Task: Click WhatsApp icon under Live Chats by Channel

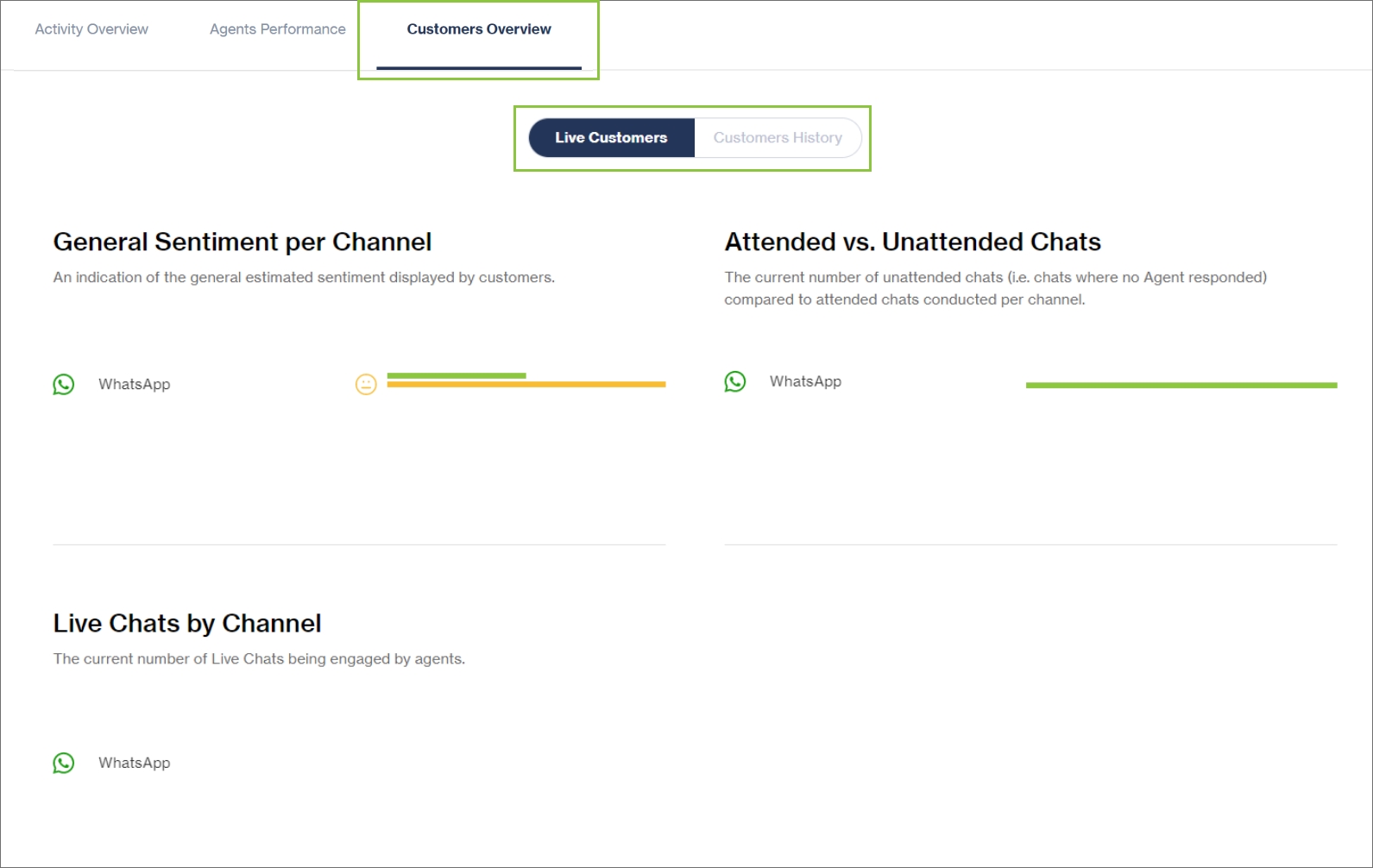Action: coord(64,764)
